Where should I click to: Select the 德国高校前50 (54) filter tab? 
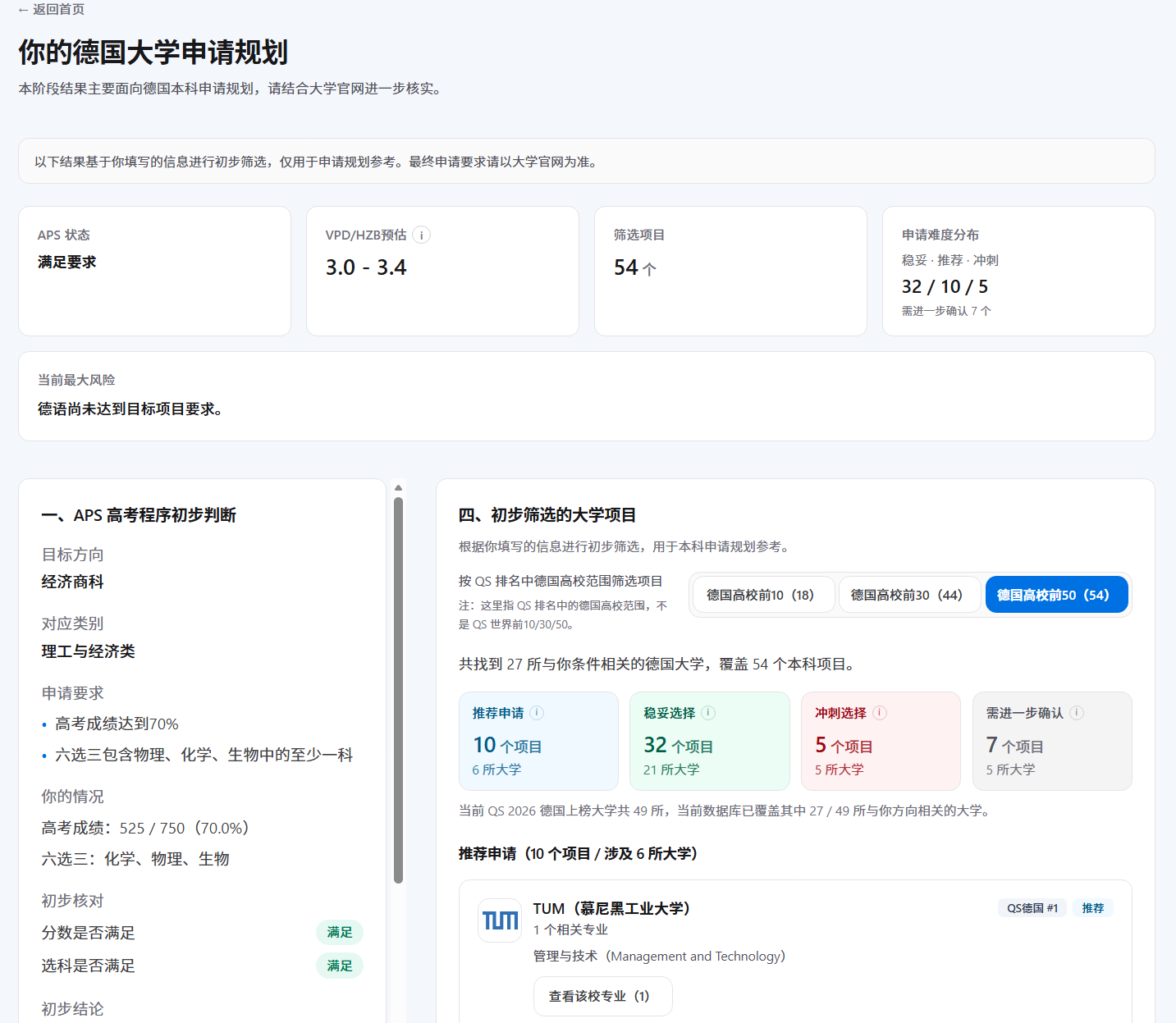pos(1056,595)
